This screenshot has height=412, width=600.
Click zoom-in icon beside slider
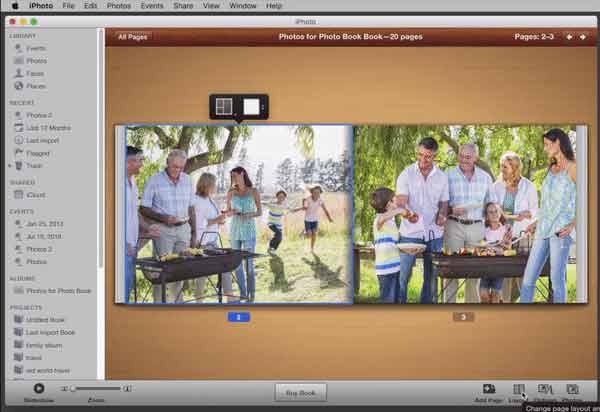point(127,389)
